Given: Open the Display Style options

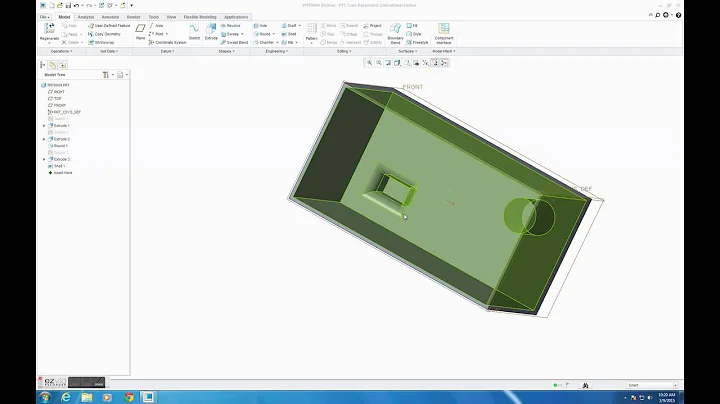Looking at the screenshot, I should tap(397, 63).
